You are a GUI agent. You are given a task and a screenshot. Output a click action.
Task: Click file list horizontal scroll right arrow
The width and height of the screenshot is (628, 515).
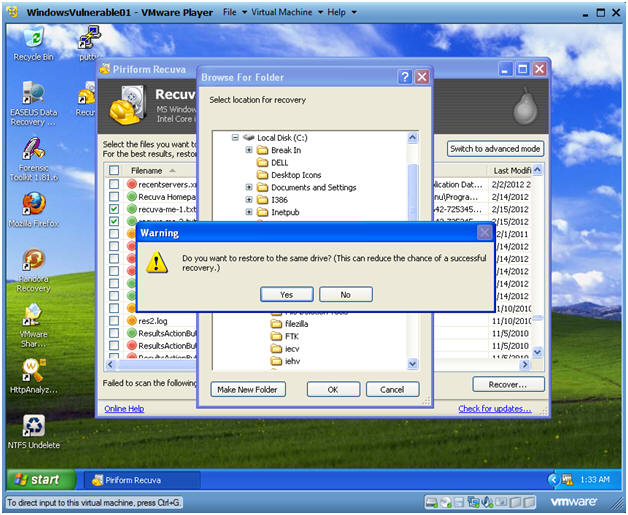pyautogui.click(x=525, y=364)
